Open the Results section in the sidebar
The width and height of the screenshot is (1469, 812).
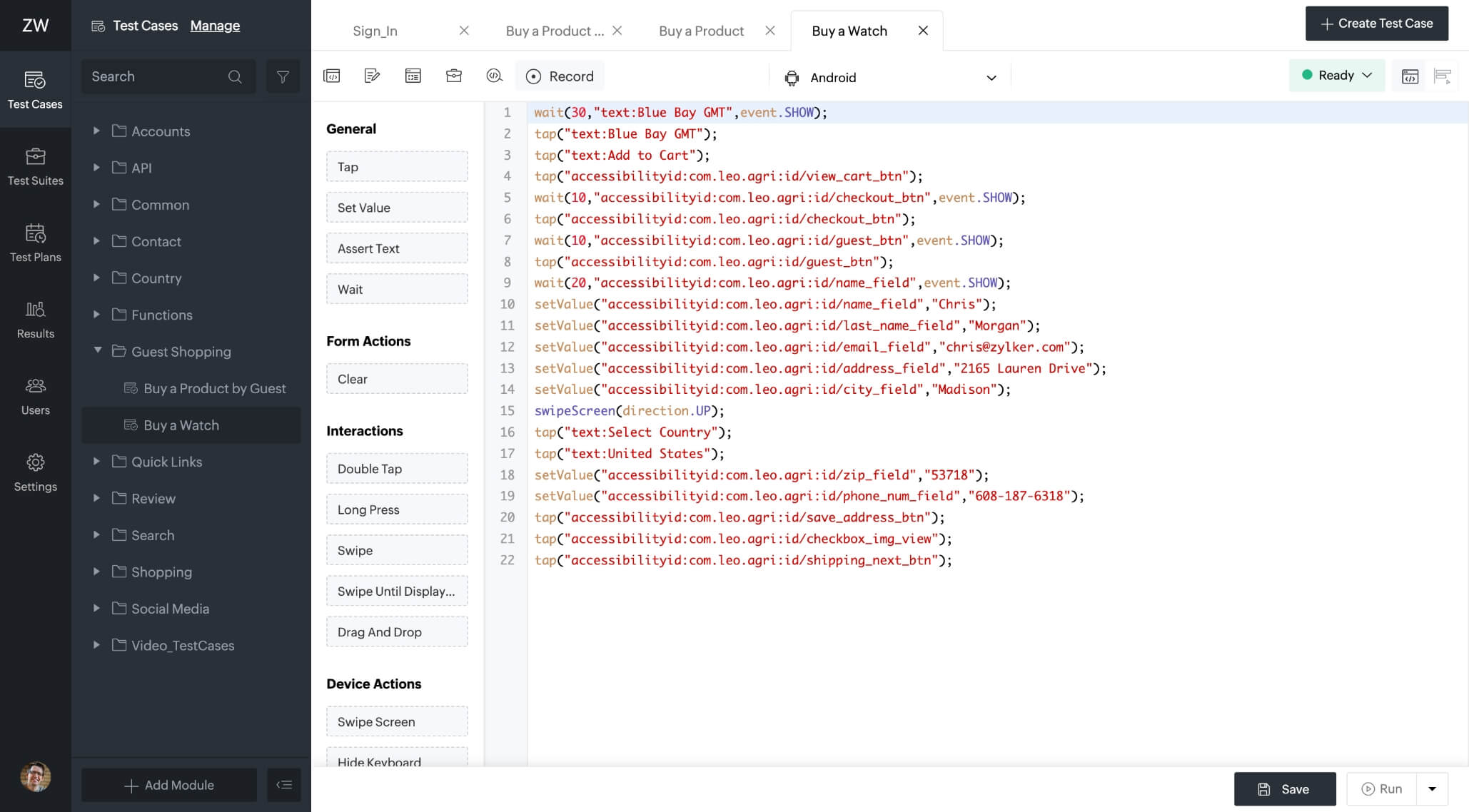(x=35, y=319)
